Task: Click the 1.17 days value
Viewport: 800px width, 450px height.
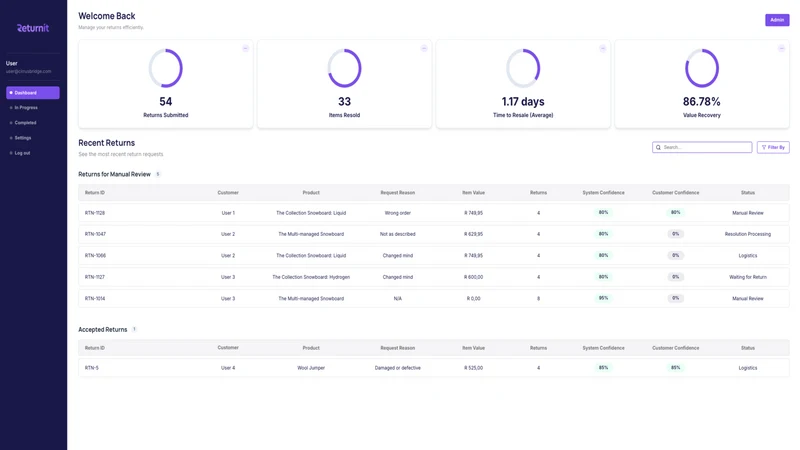Action: [x=523, y=102]
